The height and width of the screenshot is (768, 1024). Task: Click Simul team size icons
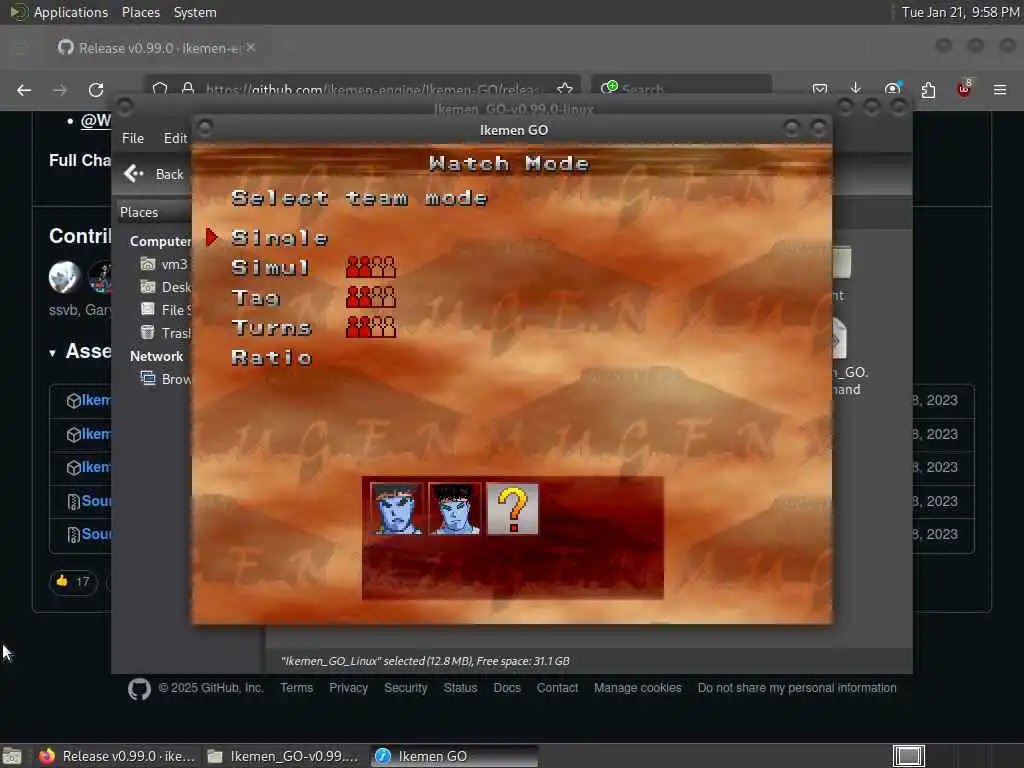(x=370, y=267)
